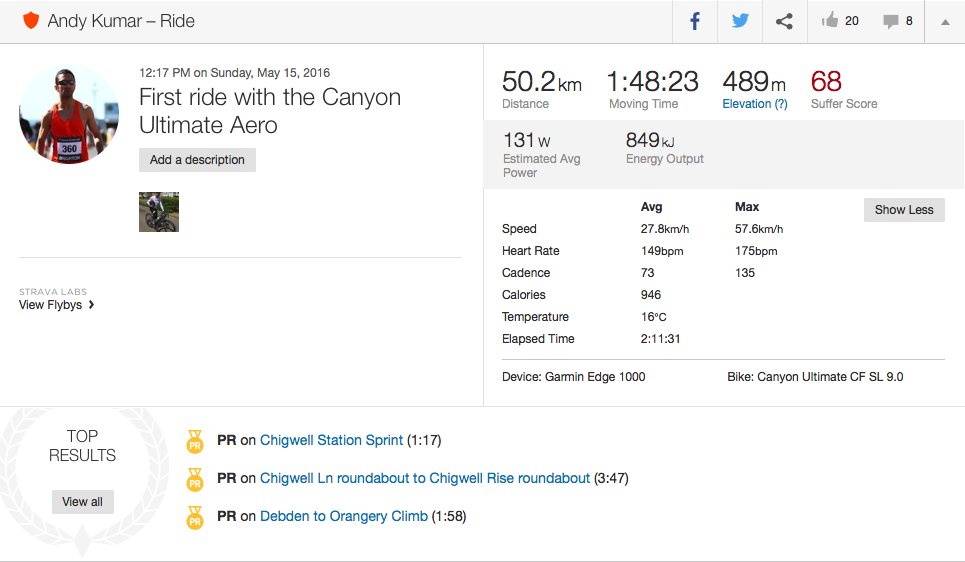Click Add a description button
This screenshot has width=965, height=562.
pyautogui.click(x=197, y=160)
